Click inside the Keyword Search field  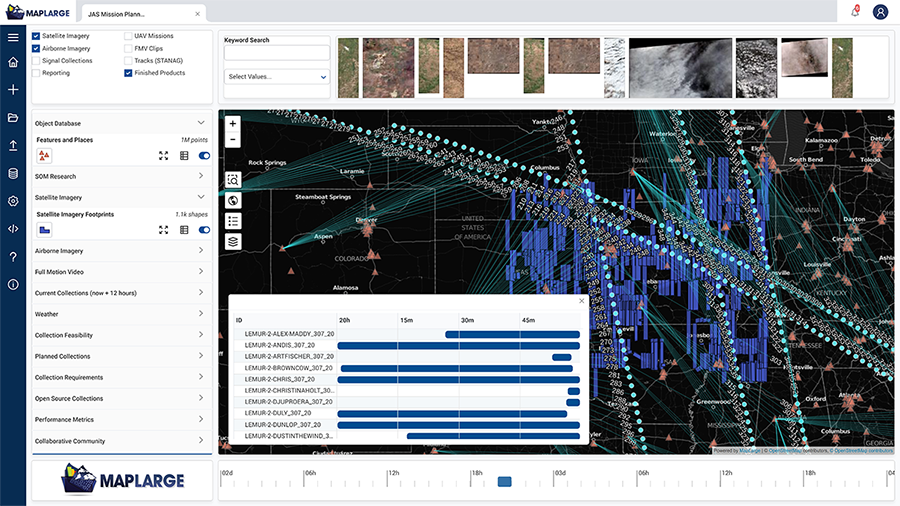pos(277,53)
